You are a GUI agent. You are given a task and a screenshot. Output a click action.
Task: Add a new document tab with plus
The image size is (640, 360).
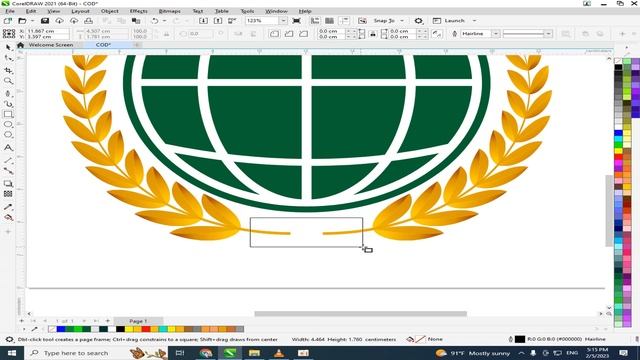point(137,45)
